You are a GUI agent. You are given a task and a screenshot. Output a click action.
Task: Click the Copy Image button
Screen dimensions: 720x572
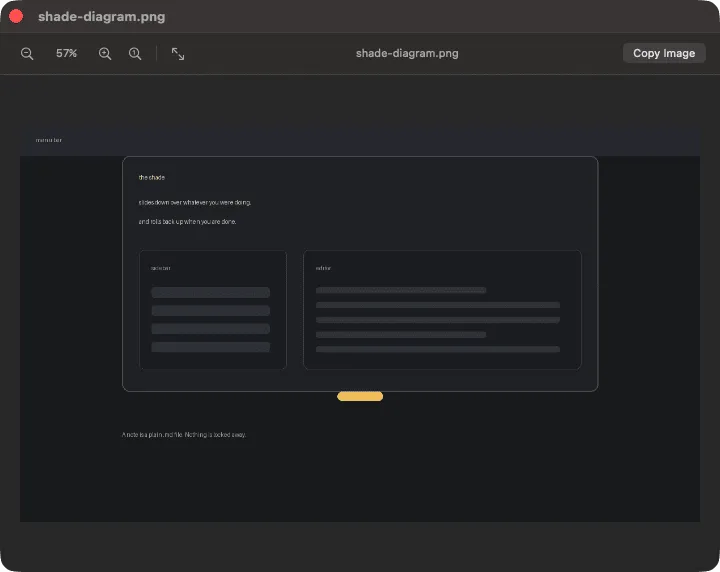(x=664, y=53)
